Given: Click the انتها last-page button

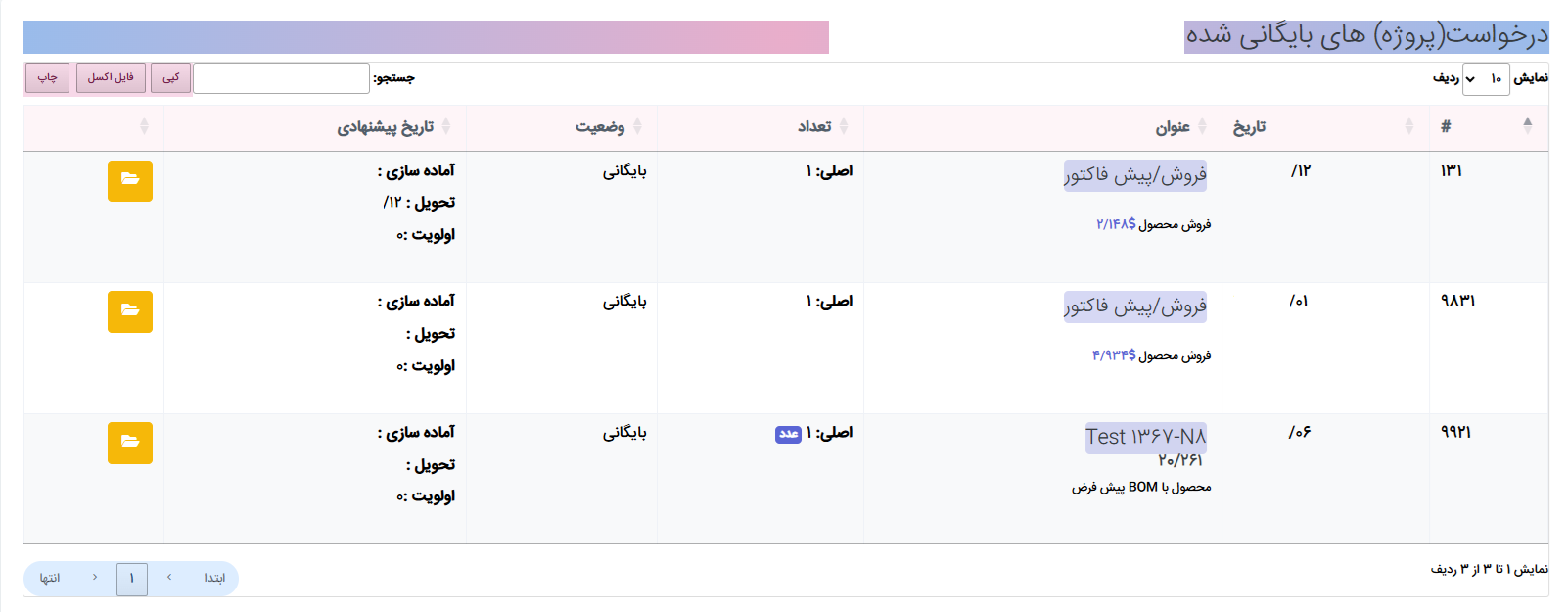Looking at the screenshot, I should click(x=50, y=579).
